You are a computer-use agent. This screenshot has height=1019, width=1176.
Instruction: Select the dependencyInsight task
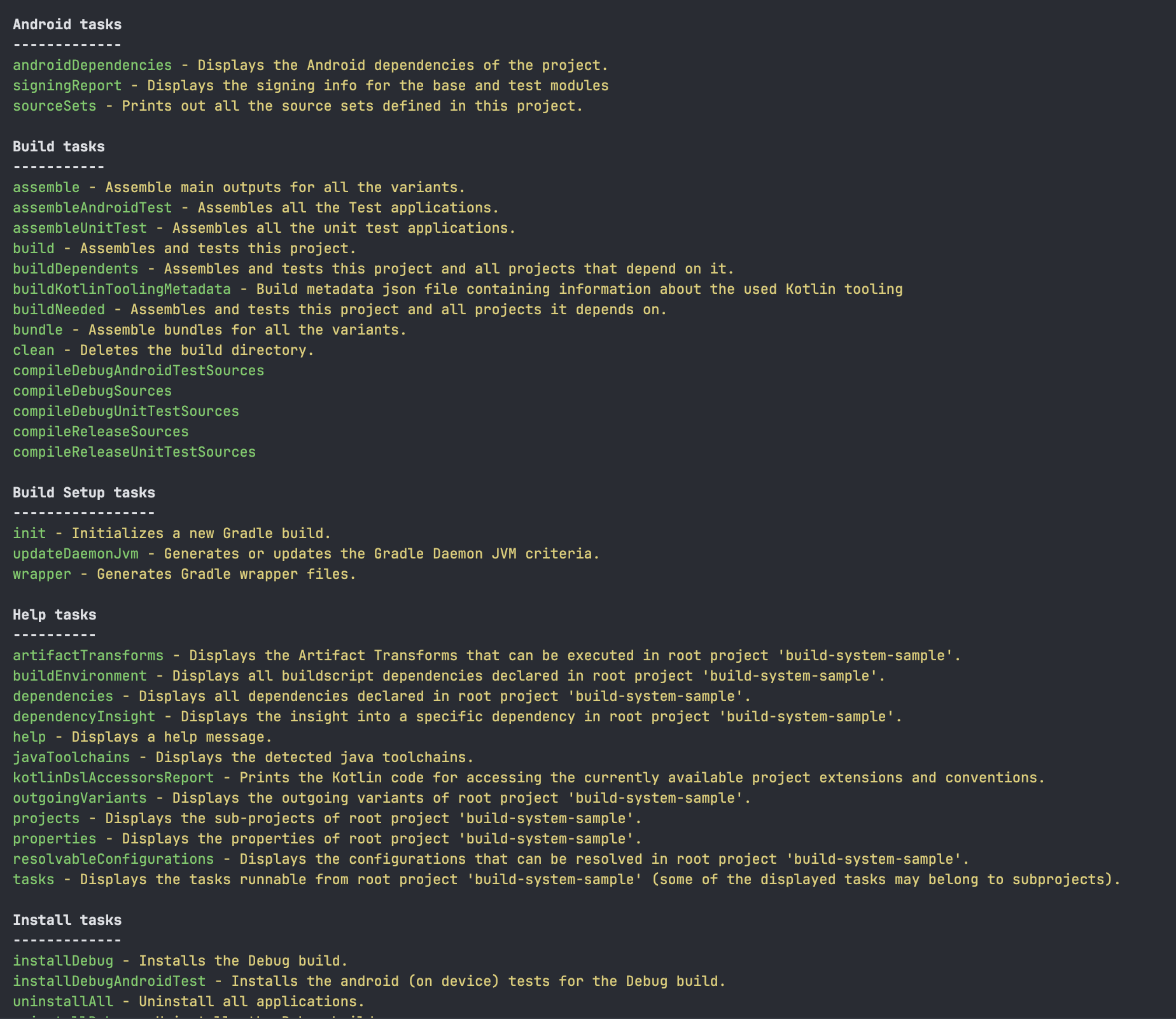tap(84, 717)
